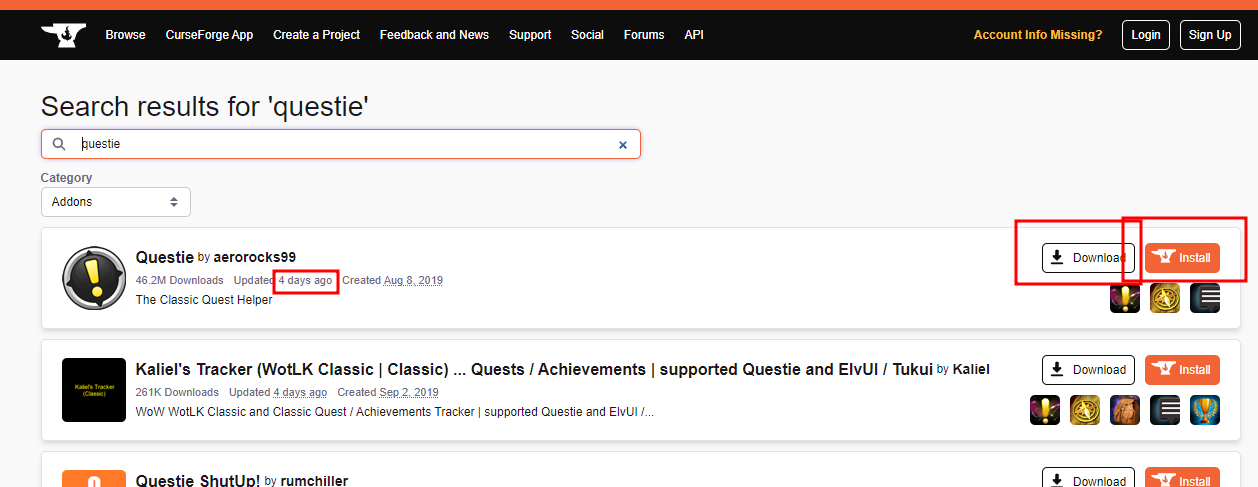The image size is (1258, 487).
Task: Click the Sign Up button
Action: [1210, 35]
